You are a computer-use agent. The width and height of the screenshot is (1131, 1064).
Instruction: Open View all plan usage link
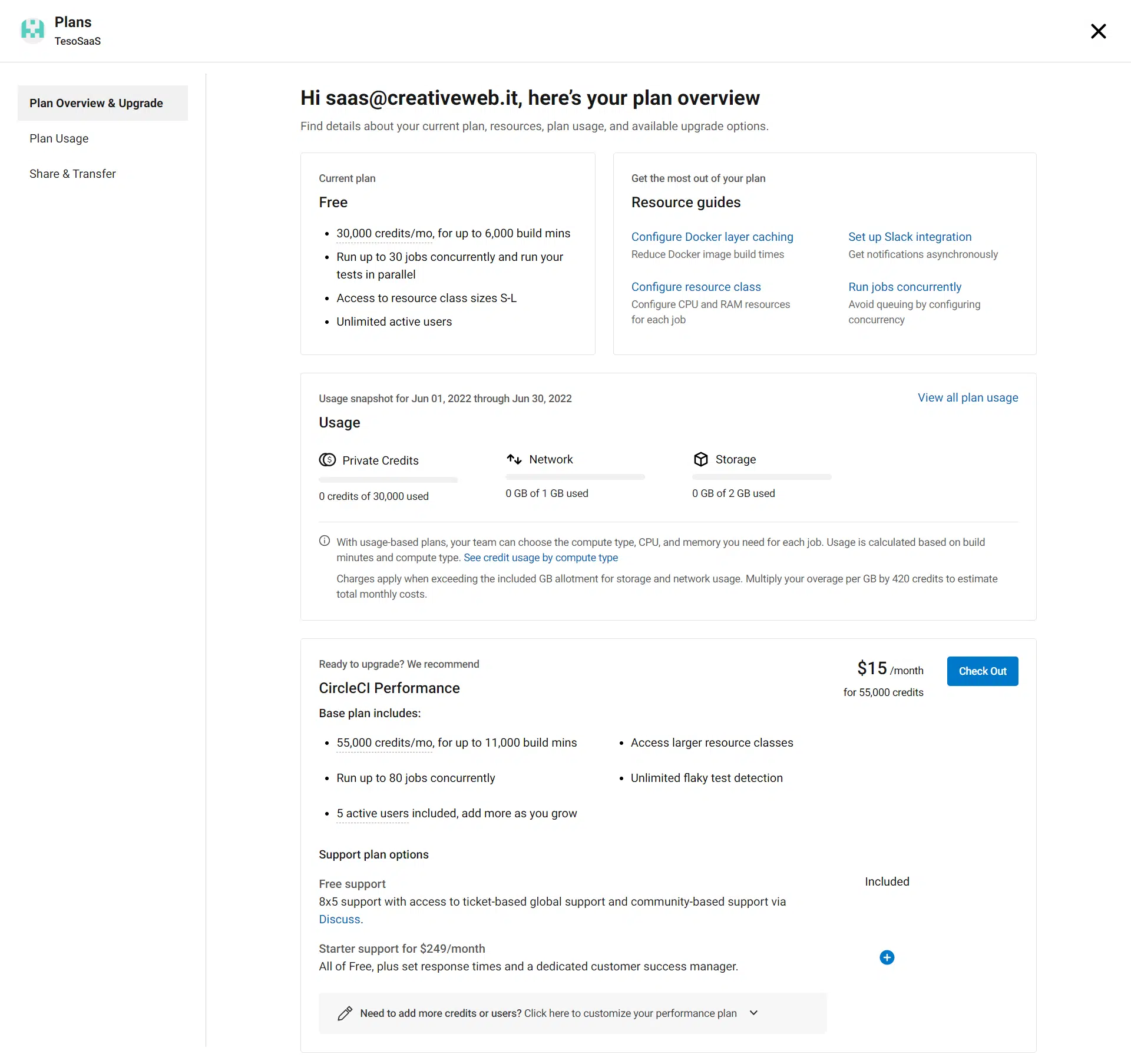pyautogui.click(x=968, y=397)
